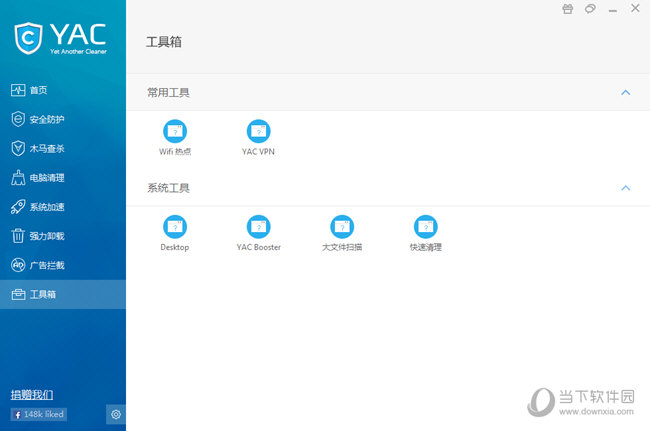Open the feedback chat bubble icon
Image resolution: width=650 pixels, height=431 pixels.
pyautogui.click(x=590, y=9)
